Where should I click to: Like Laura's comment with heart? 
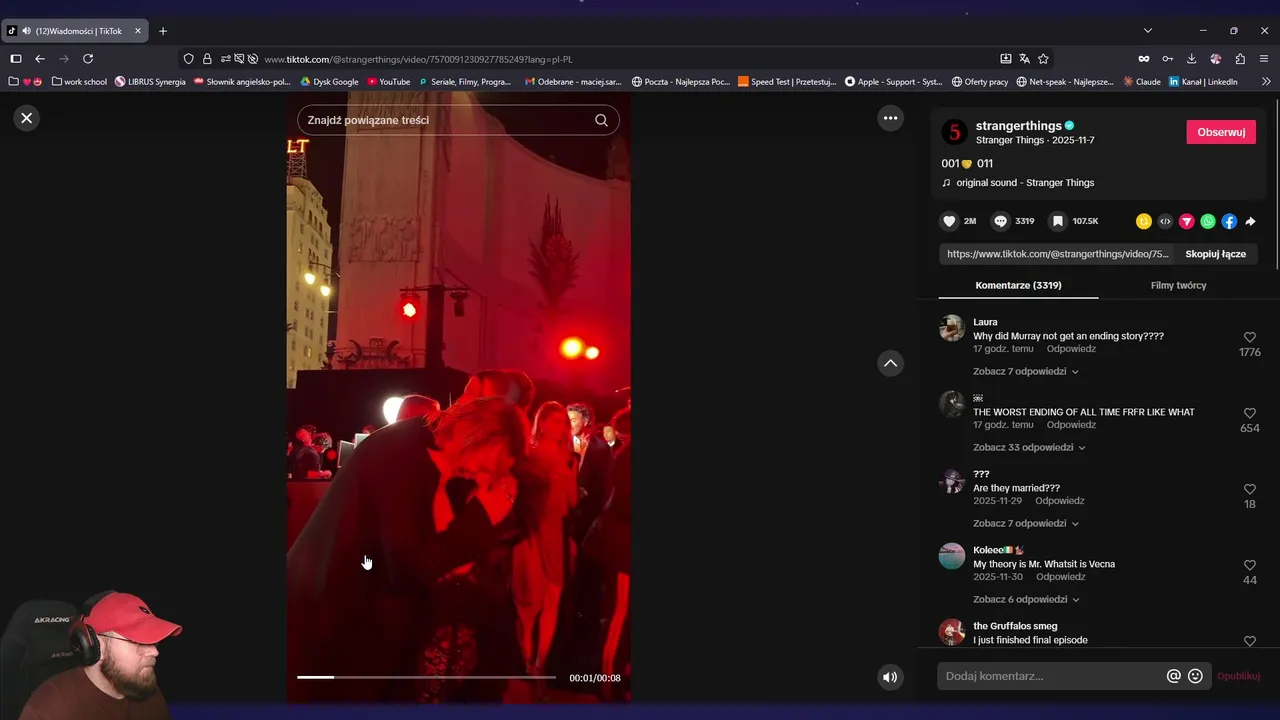1249,338
